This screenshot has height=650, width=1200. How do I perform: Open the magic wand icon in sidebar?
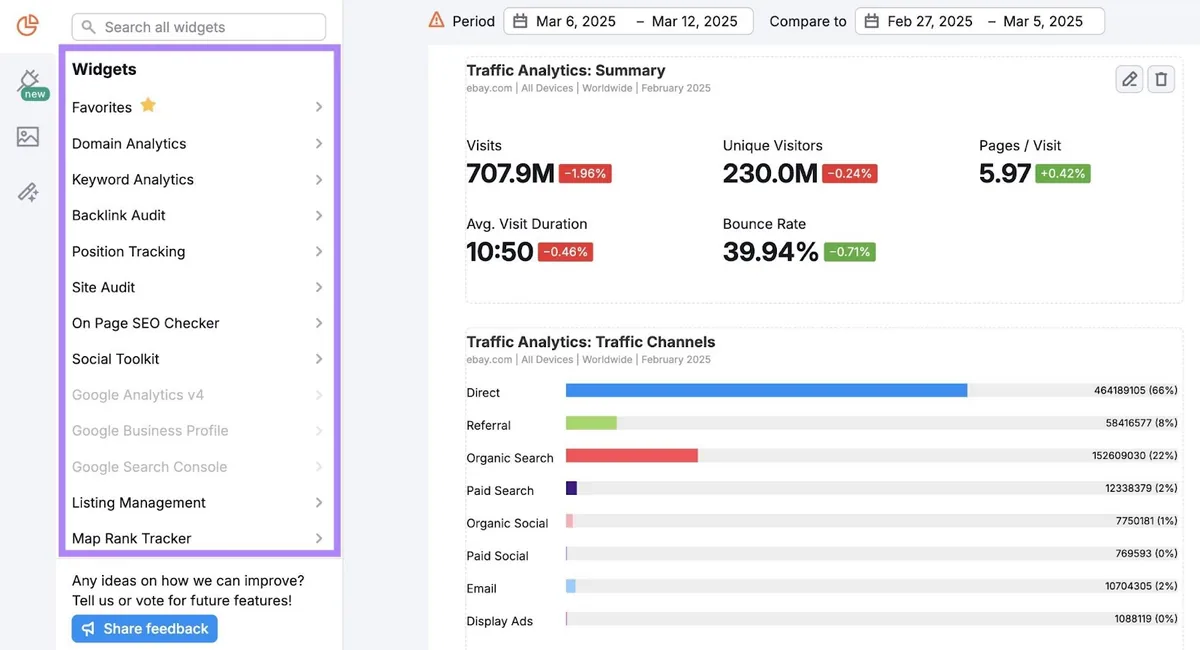(x=28, y=192)
